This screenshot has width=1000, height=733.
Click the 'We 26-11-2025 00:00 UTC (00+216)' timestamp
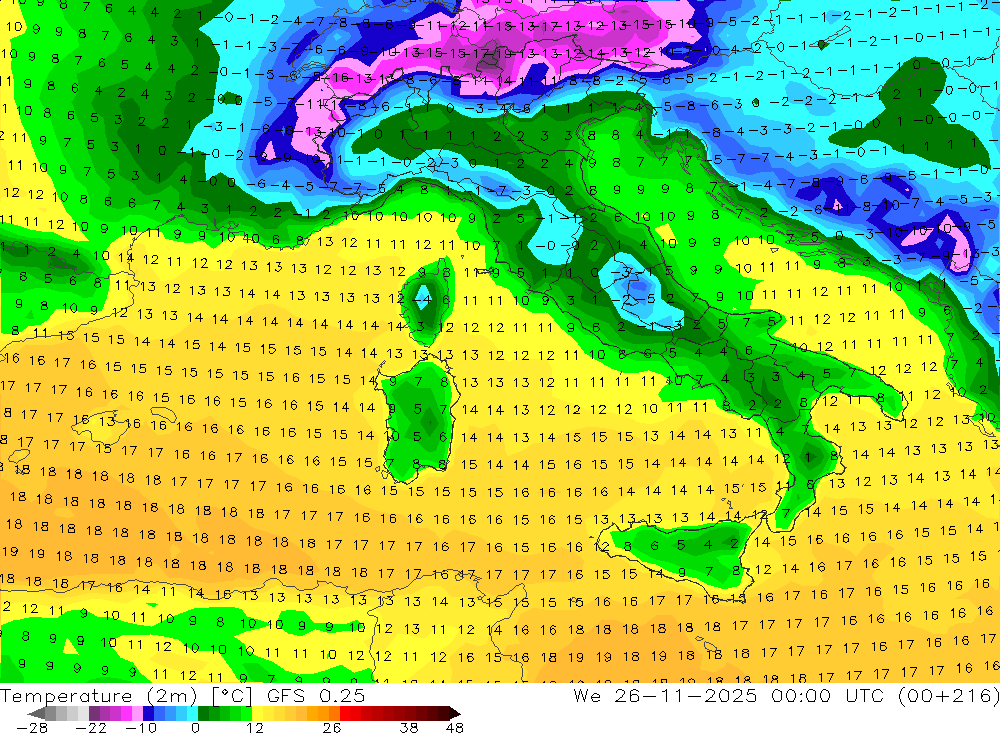786,695
